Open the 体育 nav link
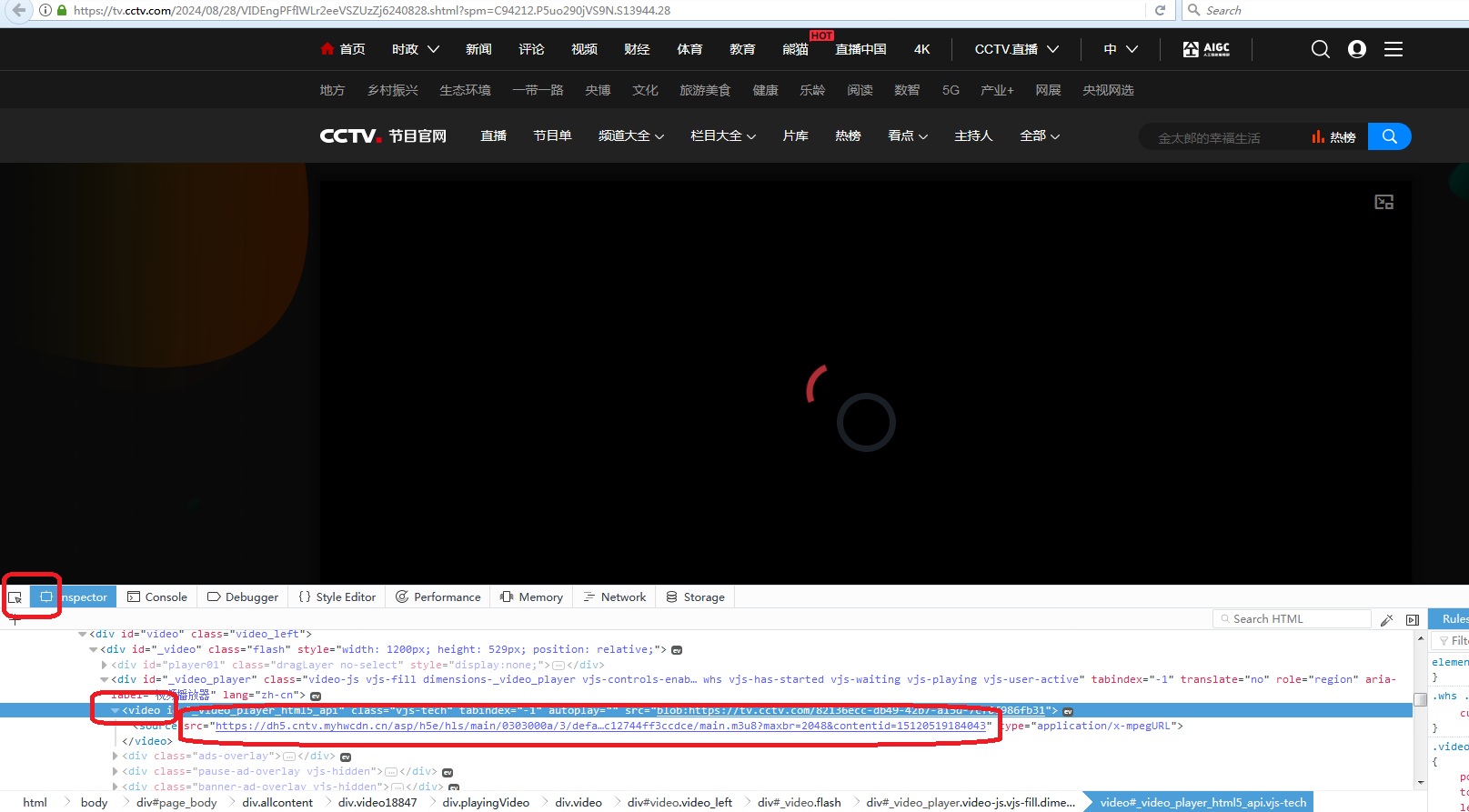 [x=689, y=49]
